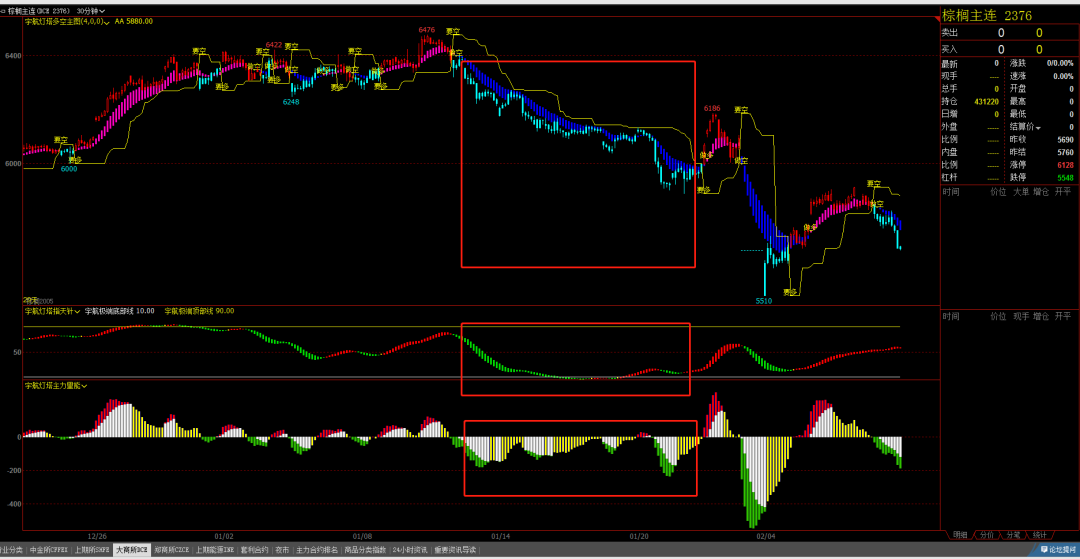Open the 商品分类指数 tab
This screenshot has height=559, width=1080.
pyautogui.click(x=365, y=550)
